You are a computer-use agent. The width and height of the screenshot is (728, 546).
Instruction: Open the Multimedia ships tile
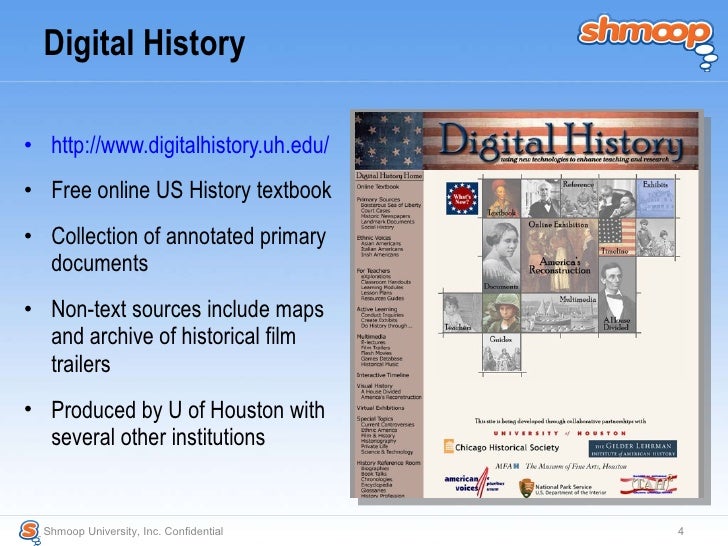tap(559, 312)
